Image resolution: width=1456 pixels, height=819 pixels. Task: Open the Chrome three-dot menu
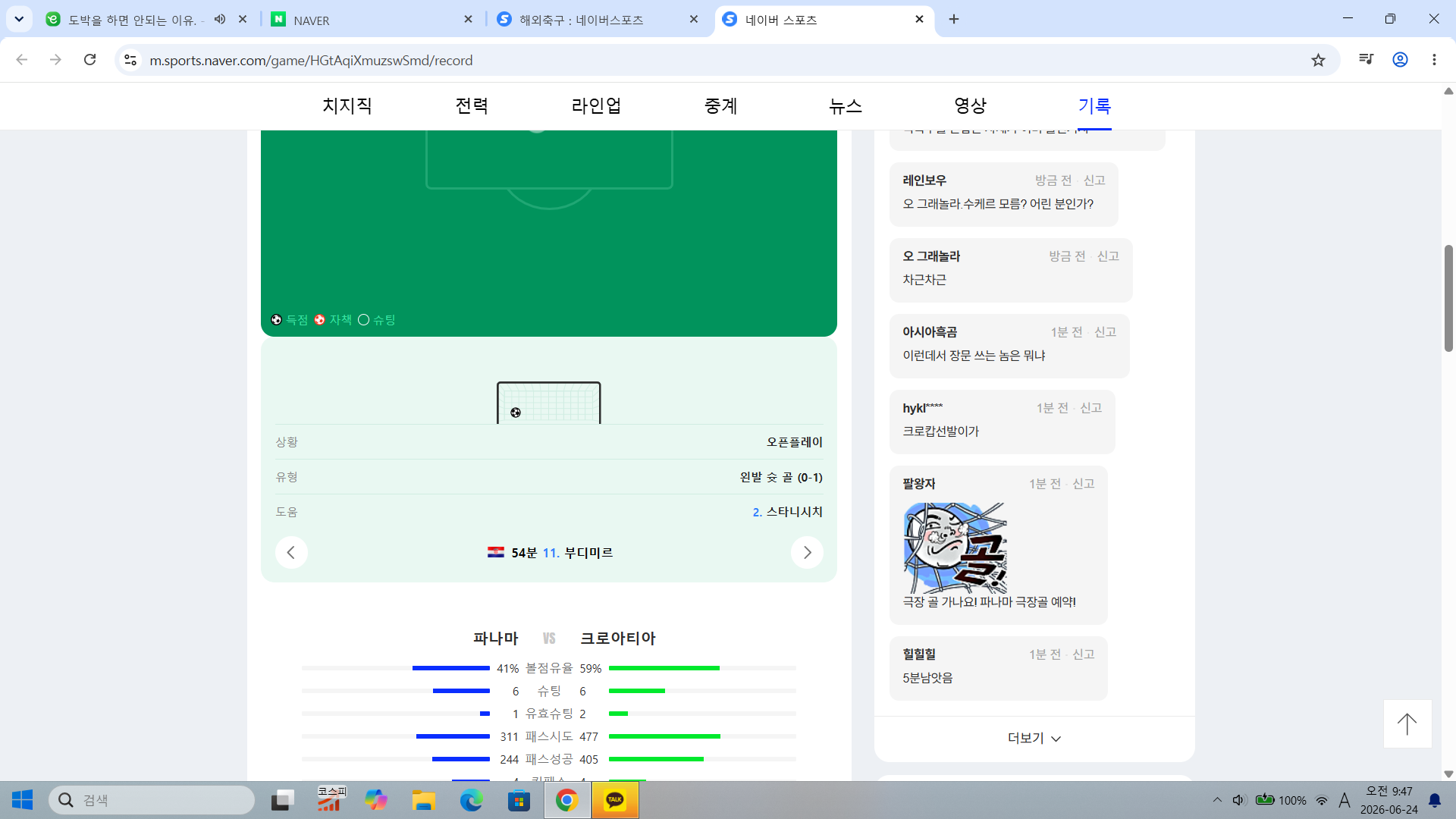[x=1434, y=59]
